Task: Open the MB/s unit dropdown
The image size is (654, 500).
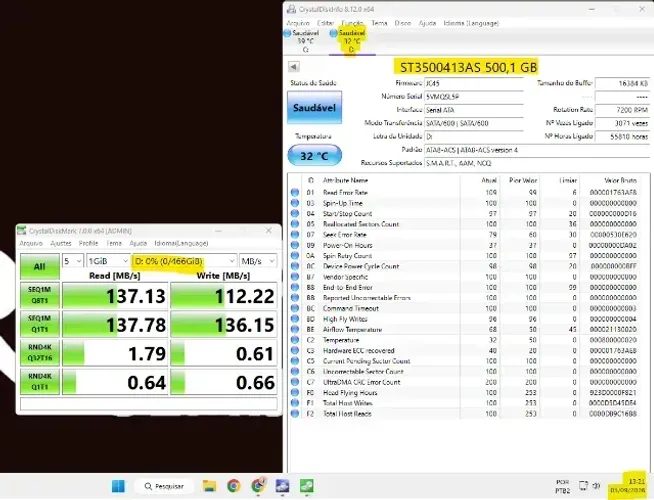Action: point(258,261)
